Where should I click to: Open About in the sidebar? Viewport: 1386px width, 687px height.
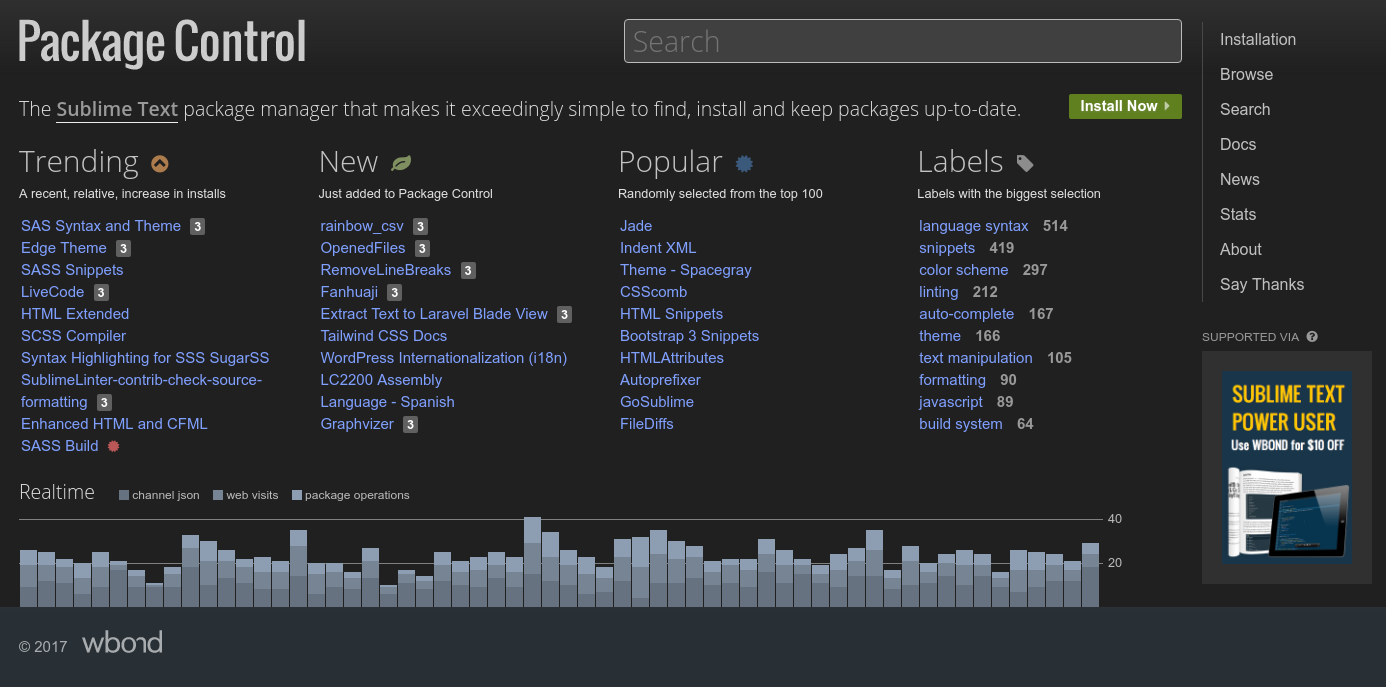[x=1241, y=250]
